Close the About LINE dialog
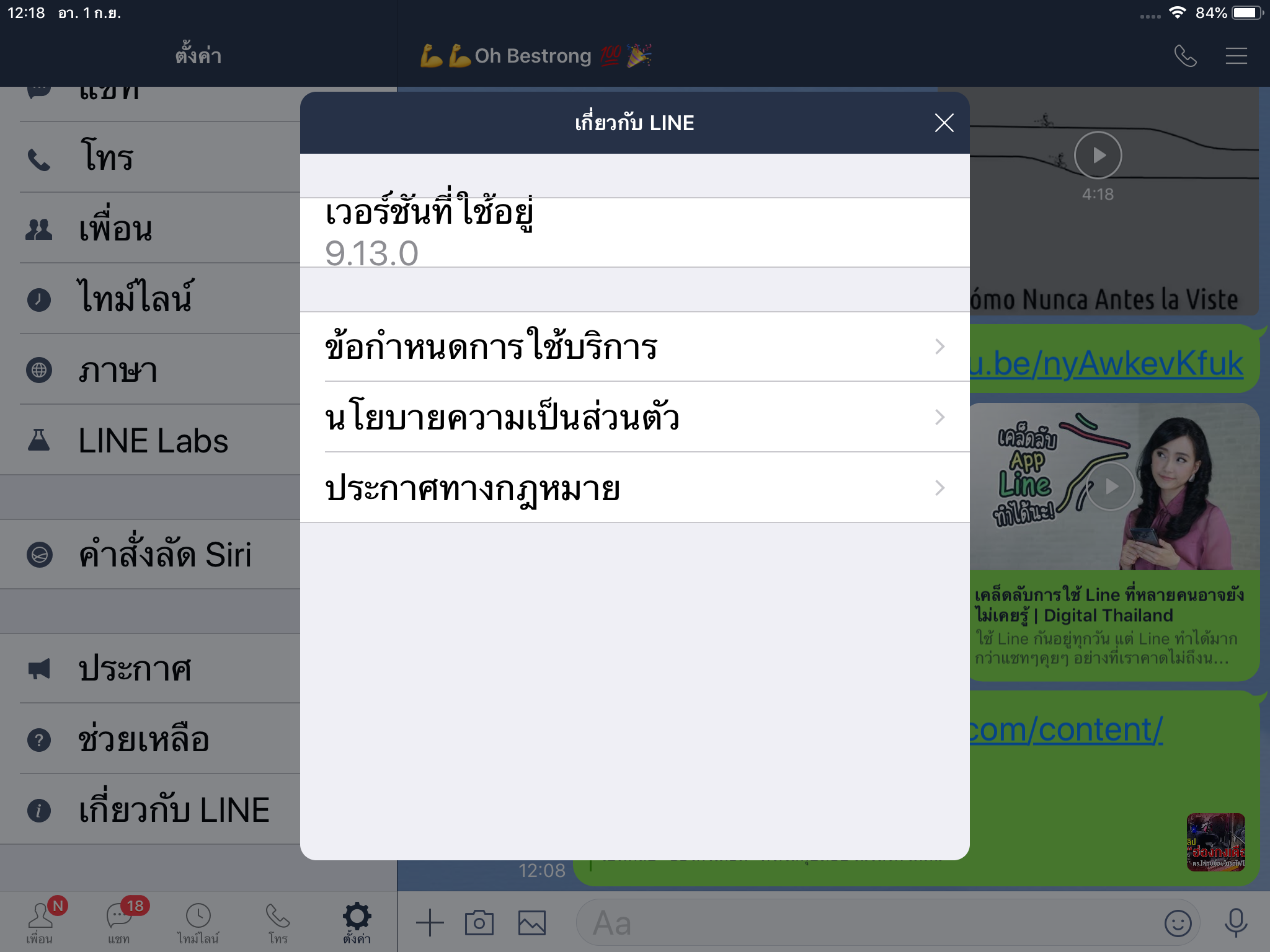Image resolution: width=1270 pixels, height=952 pixels. click(944, 123)
